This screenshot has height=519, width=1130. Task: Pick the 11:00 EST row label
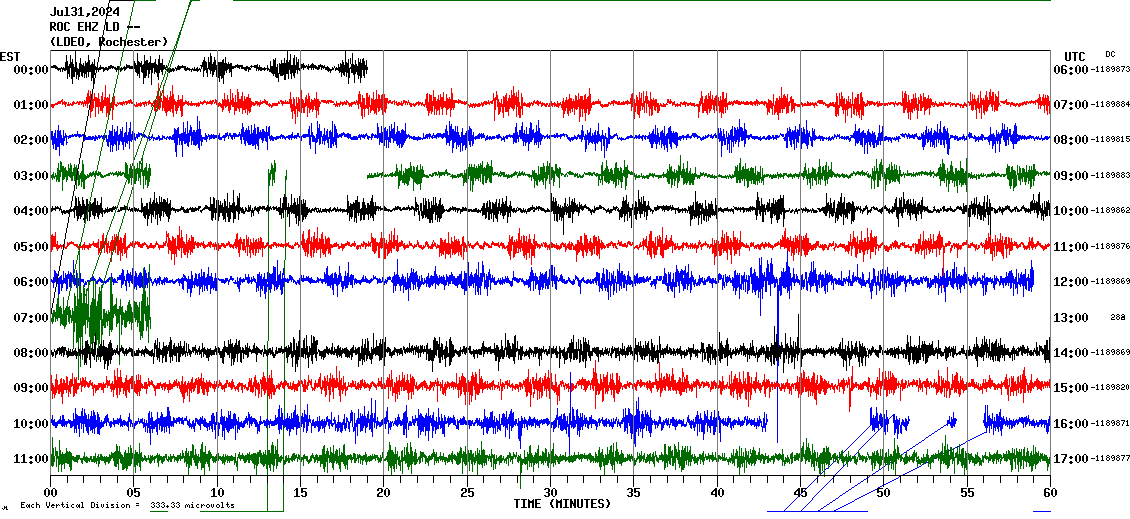pos(31,459)
